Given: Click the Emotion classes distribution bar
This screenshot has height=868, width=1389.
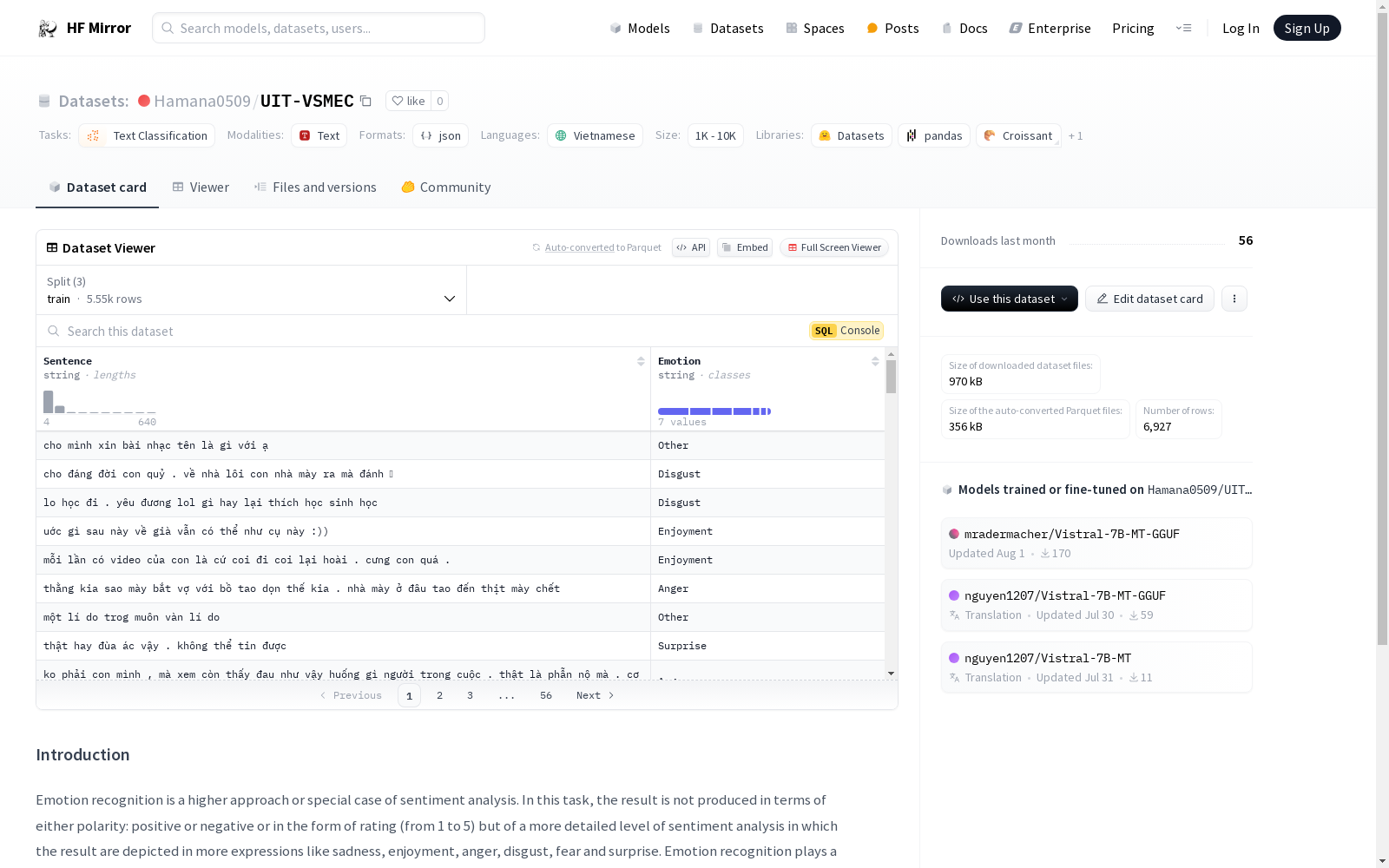Looking at the screenshot, I should pos(714,411).
